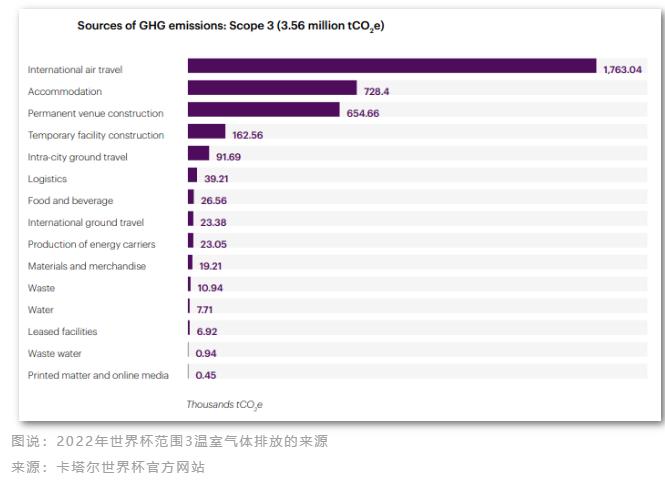Click the Sources of GHG emissions chart title
Viewport: 665px width, 492px height.
coord(230,26)
